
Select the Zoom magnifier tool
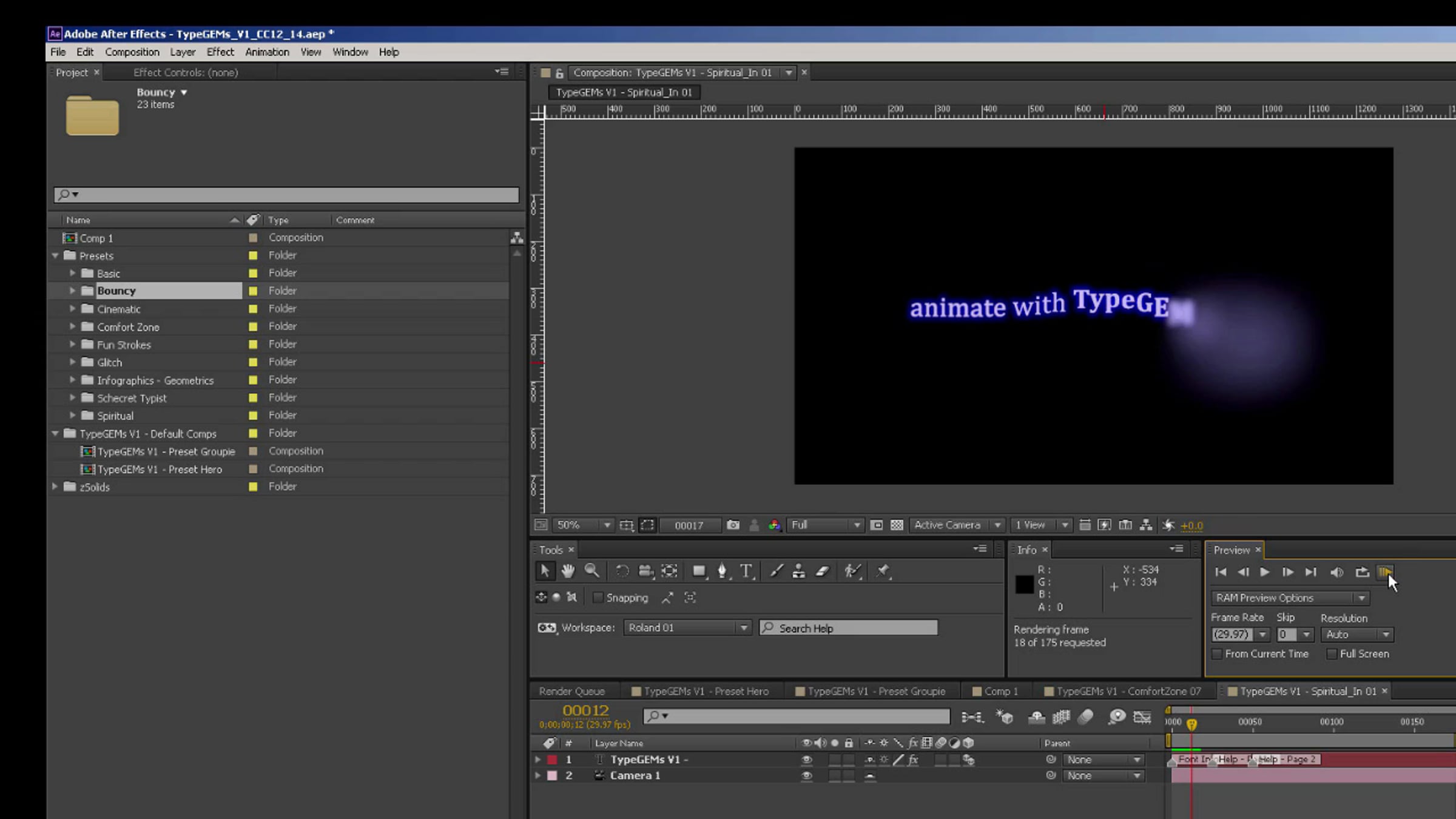click(591, 571)
